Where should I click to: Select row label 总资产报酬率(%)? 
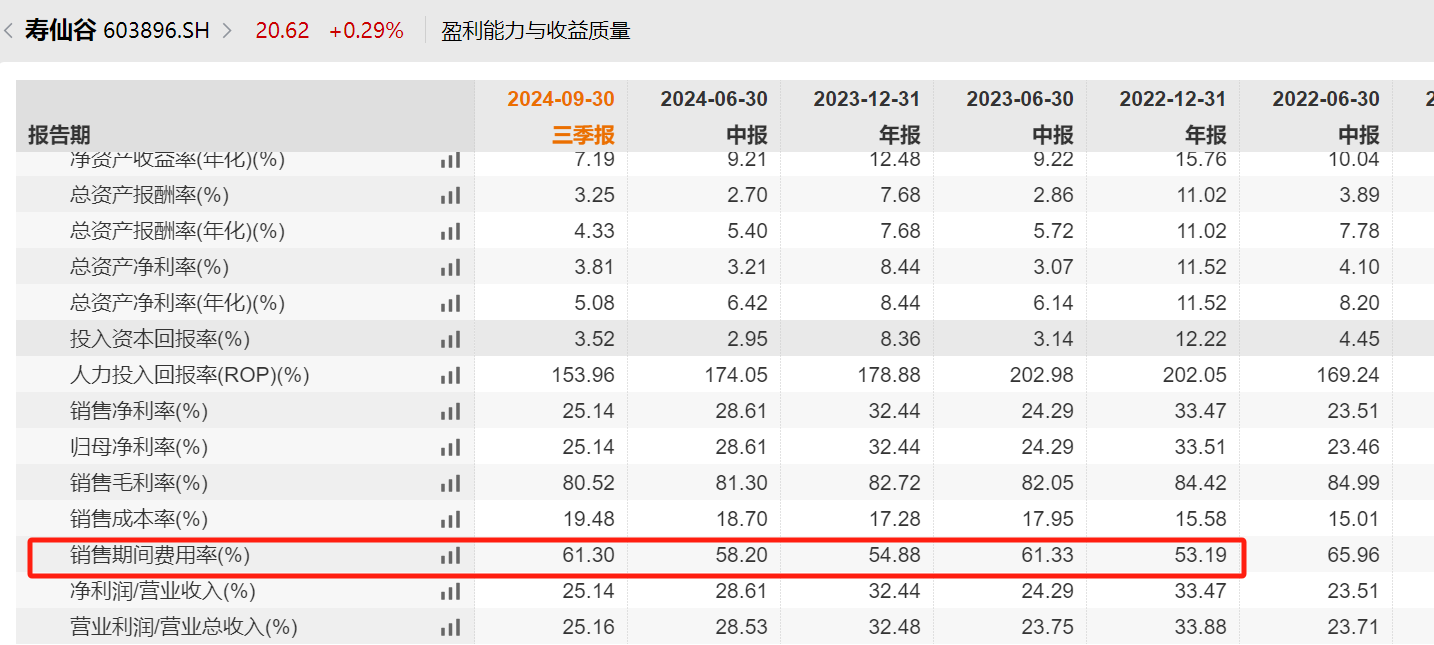(x=149, y=195)
